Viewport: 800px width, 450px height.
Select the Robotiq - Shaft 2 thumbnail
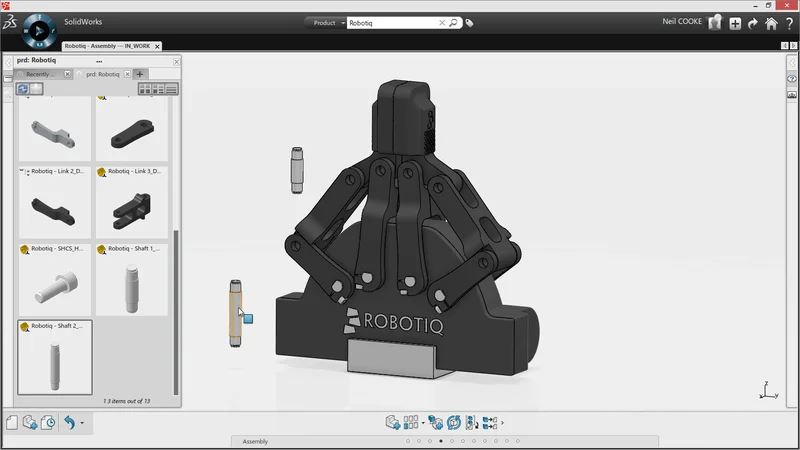tap(55, 357)
